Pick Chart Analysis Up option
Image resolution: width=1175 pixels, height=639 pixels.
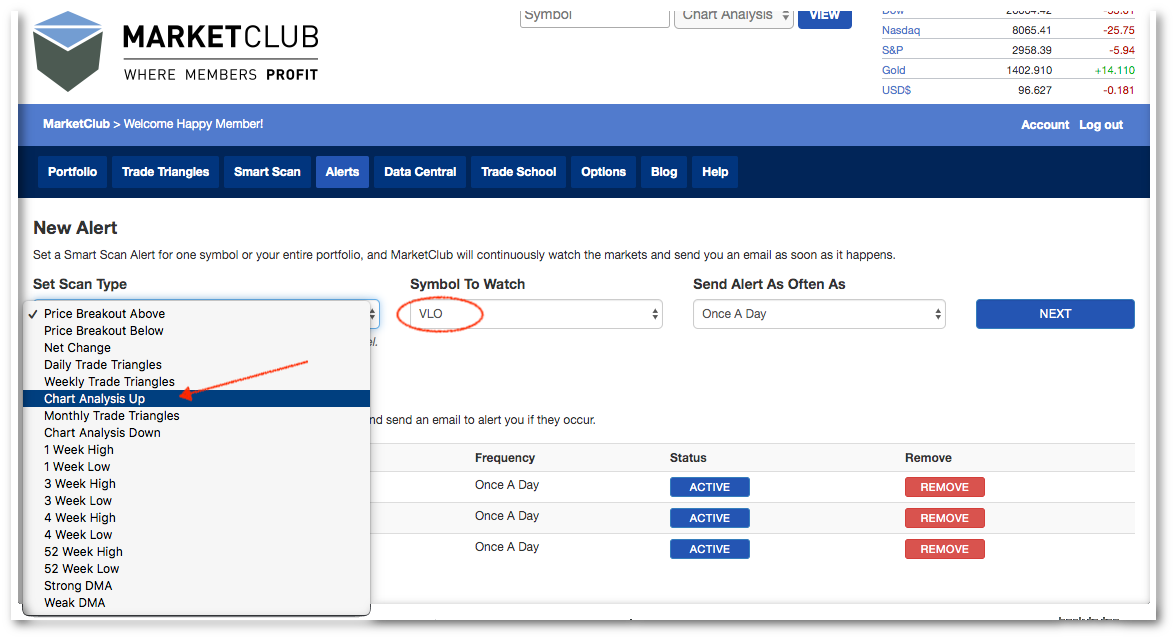(x=196, y=399)
